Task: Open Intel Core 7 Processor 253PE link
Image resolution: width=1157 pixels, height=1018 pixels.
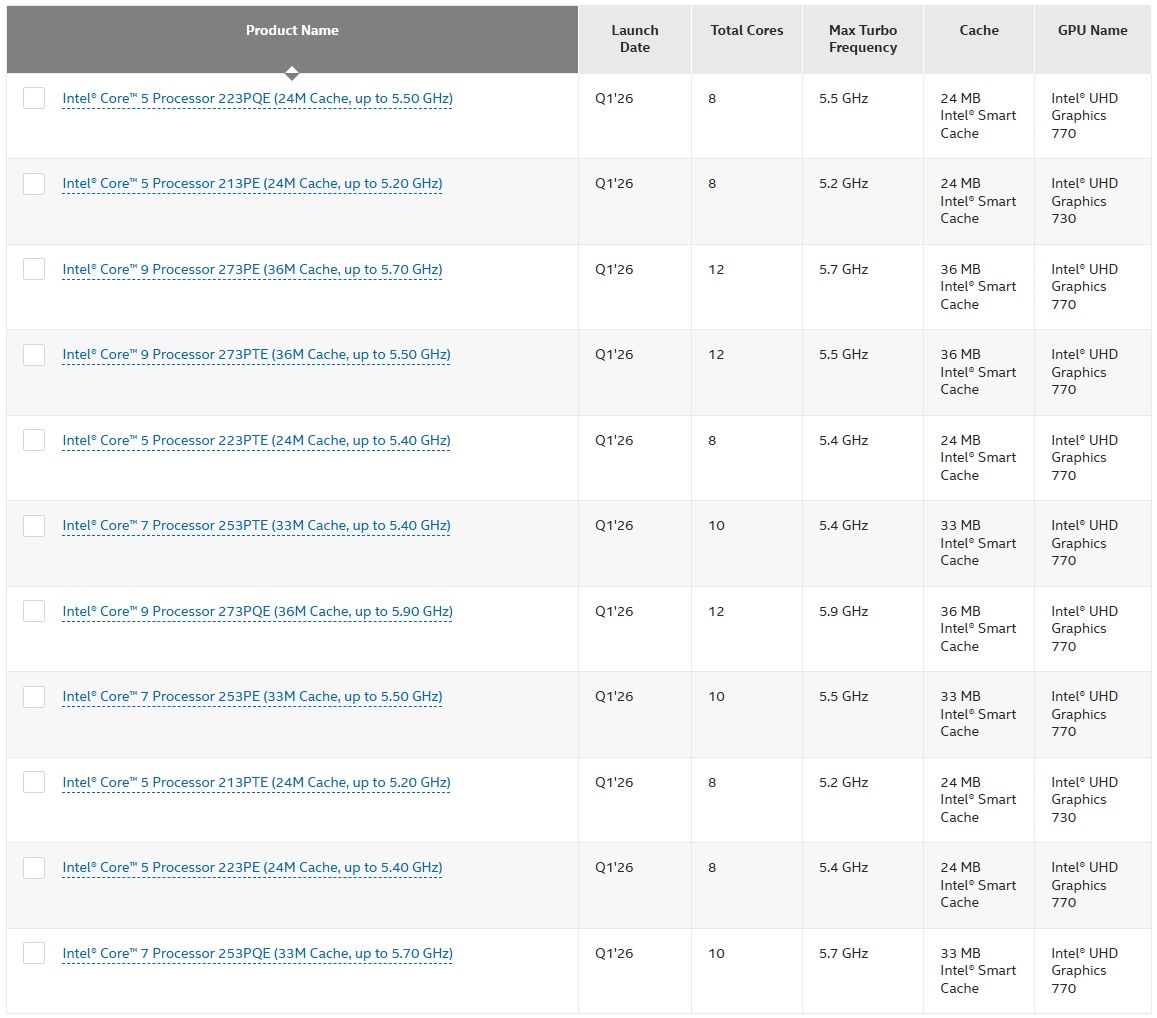Action: pos(252,697)
